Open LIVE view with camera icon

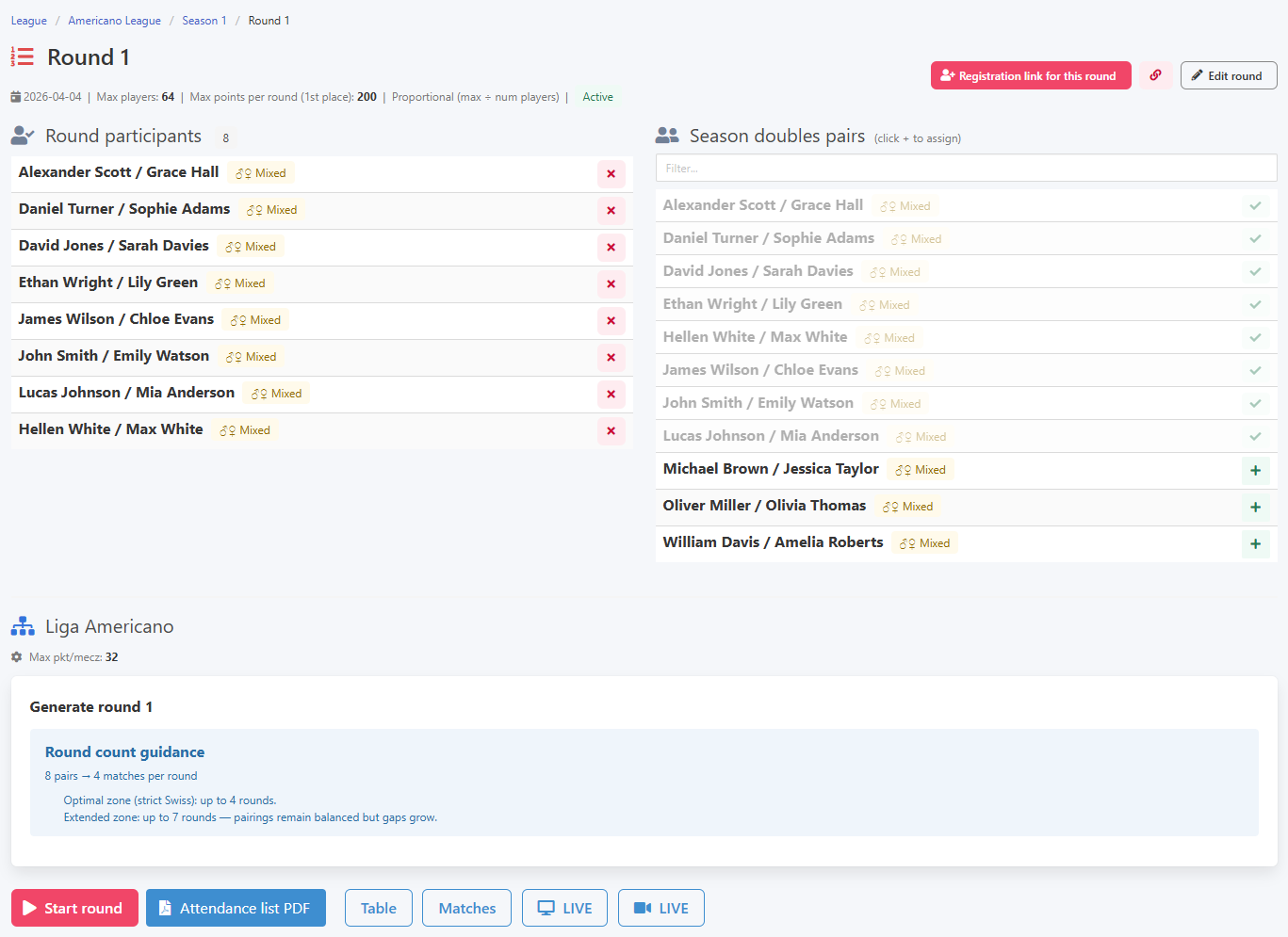661,908
